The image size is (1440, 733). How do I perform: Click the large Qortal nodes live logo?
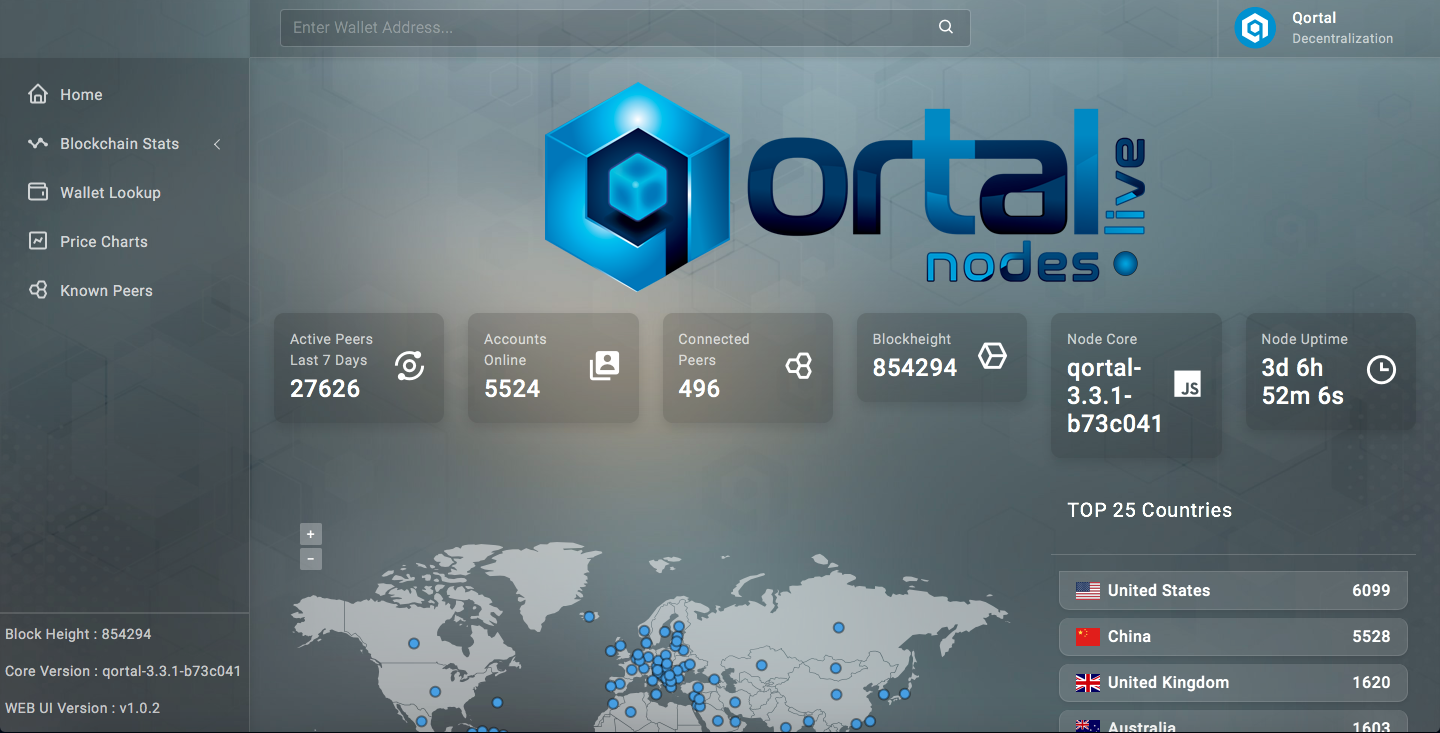coord(845,188)
